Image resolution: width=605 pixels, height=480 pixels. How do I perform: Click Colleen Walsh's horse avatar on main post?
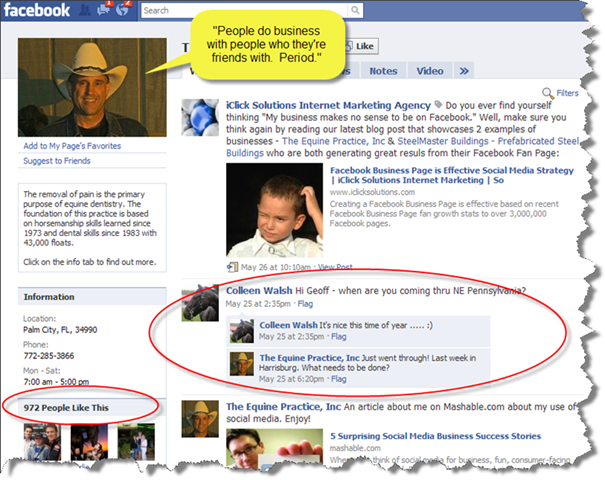(200, 303)
